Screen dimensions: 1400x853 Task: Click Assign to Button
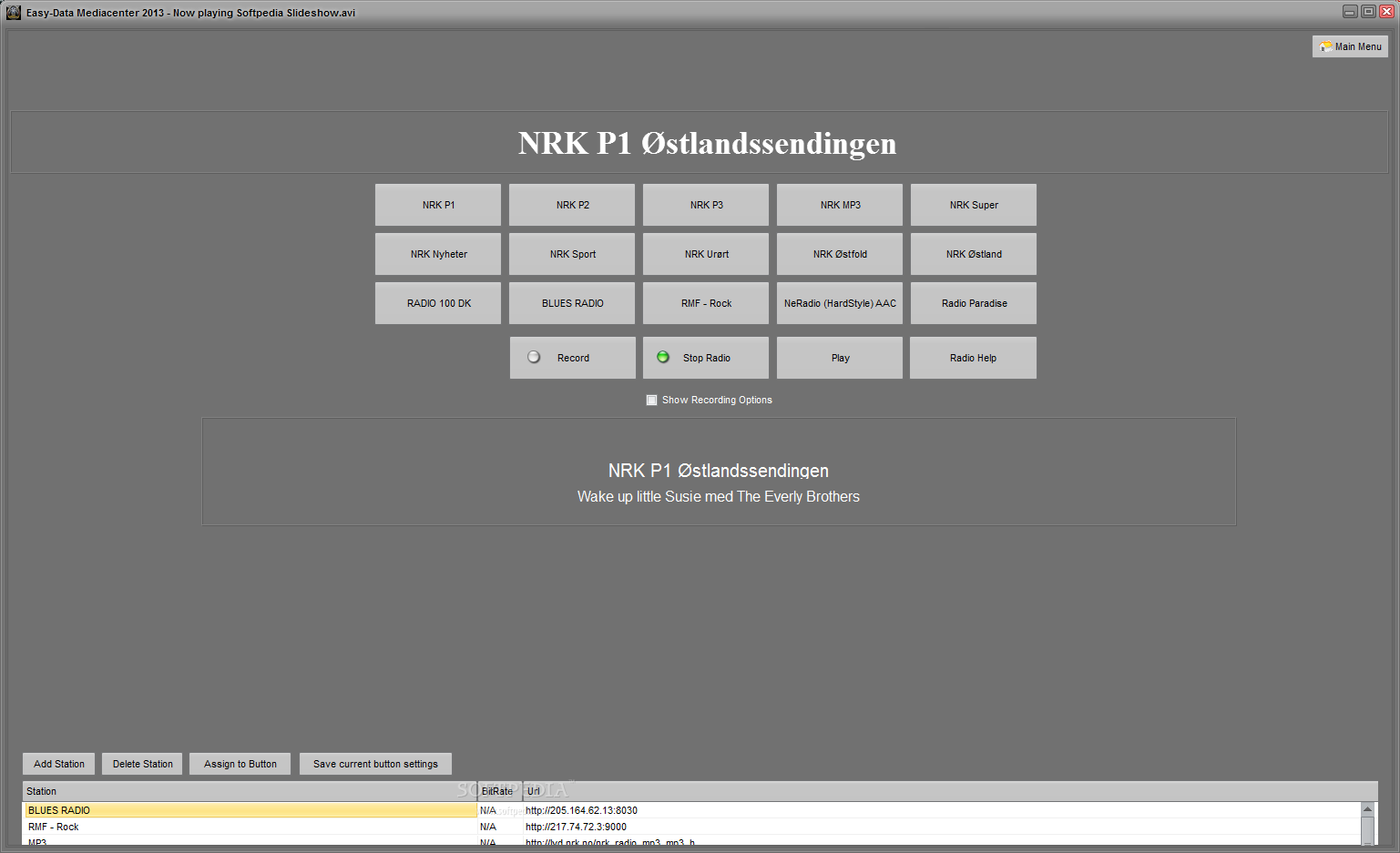point(240,764)
